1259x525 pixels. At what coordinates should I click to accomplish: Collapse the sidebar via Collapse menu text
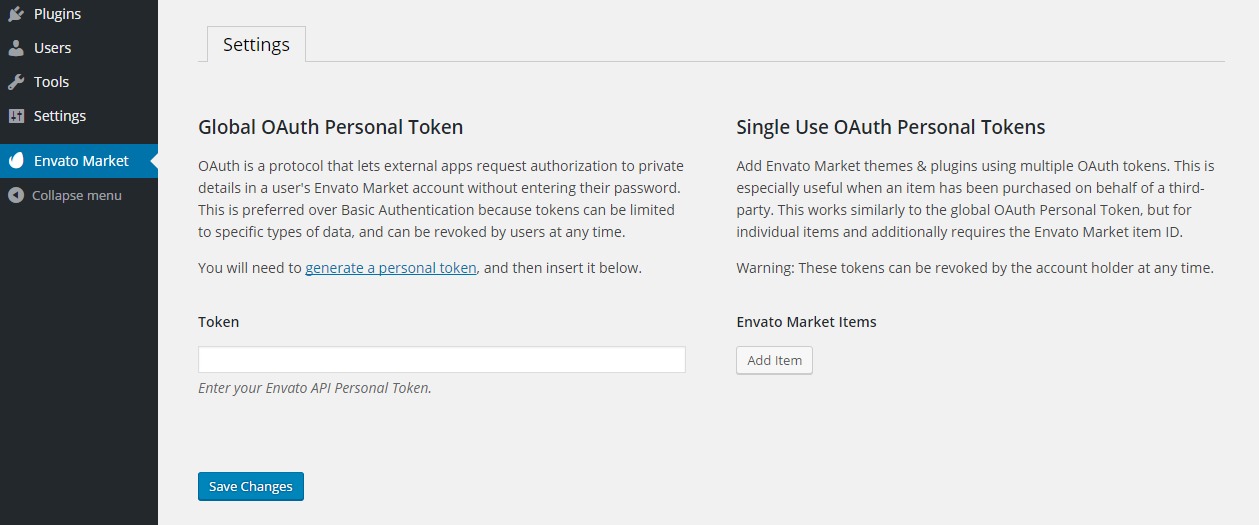tap(77, 195)
